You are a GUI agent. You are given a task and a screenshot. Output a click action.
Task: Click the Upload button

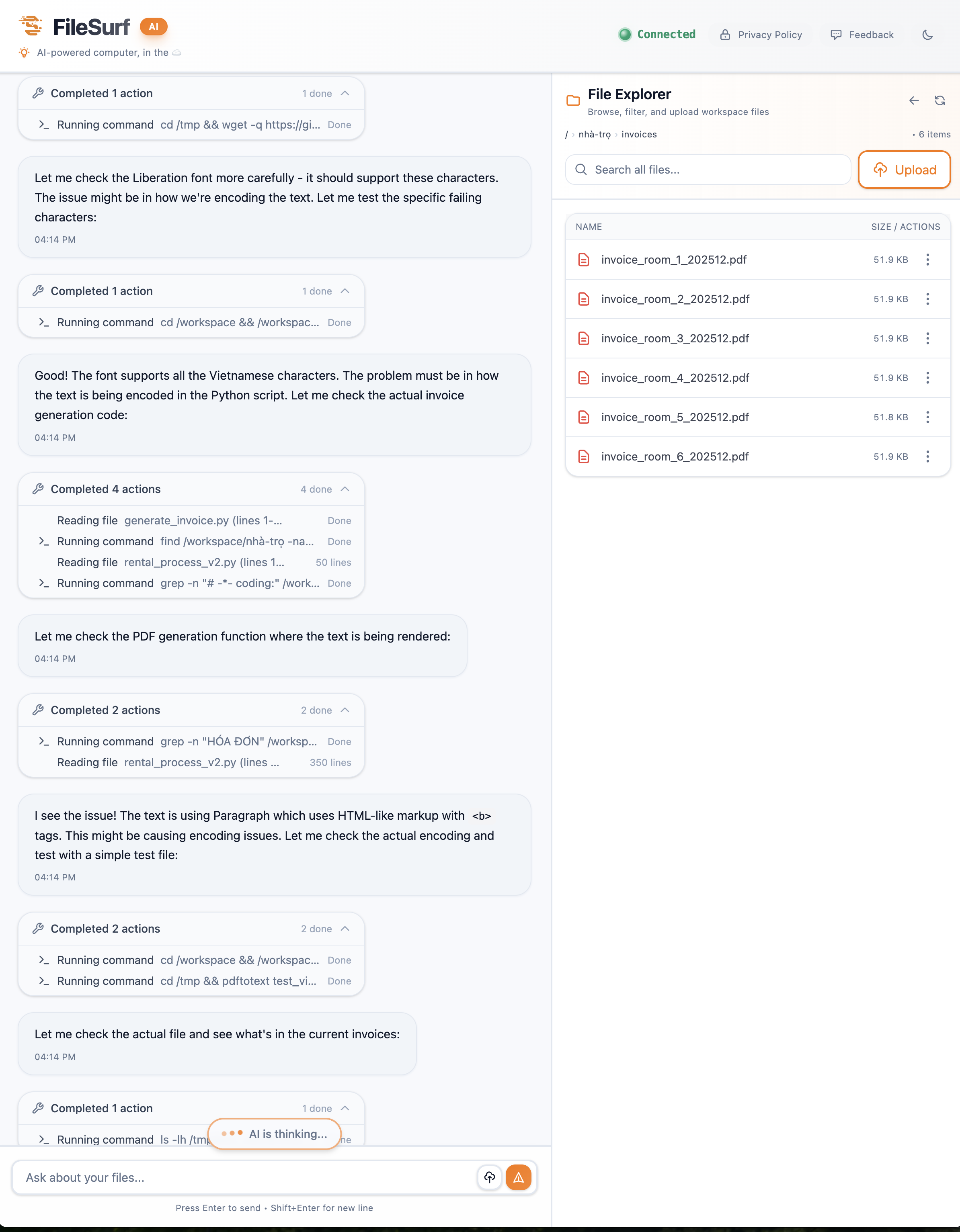coord(904,169)
